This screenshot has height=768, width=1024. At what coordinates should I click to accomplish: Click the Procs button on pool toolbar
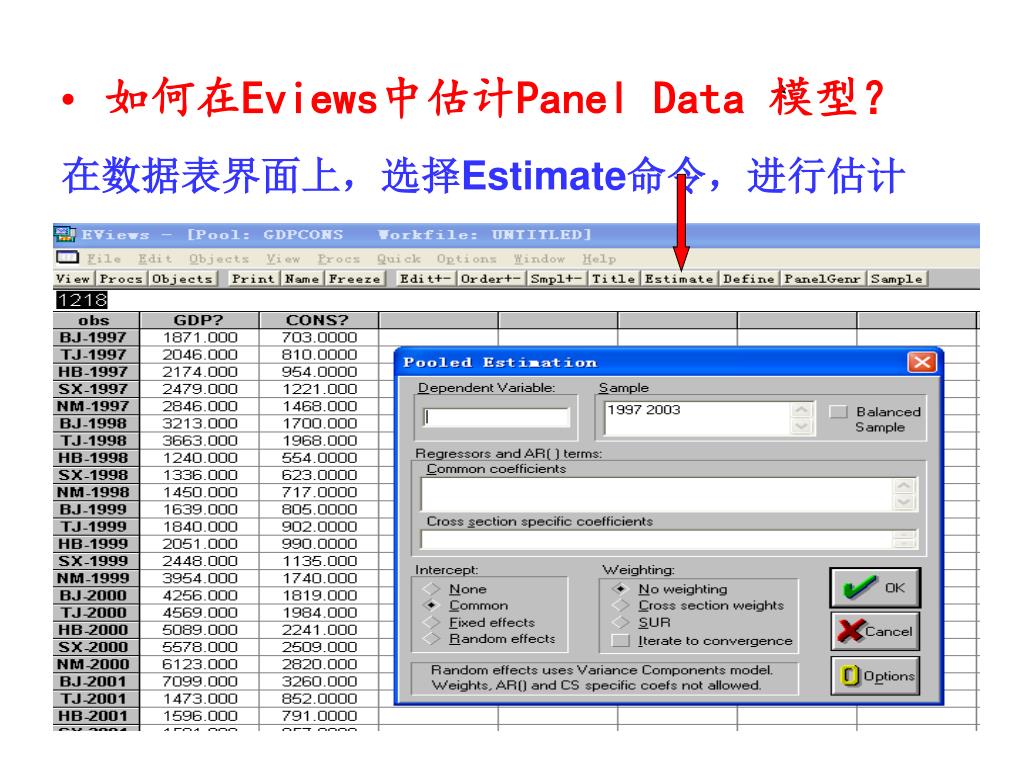[121, 279]
